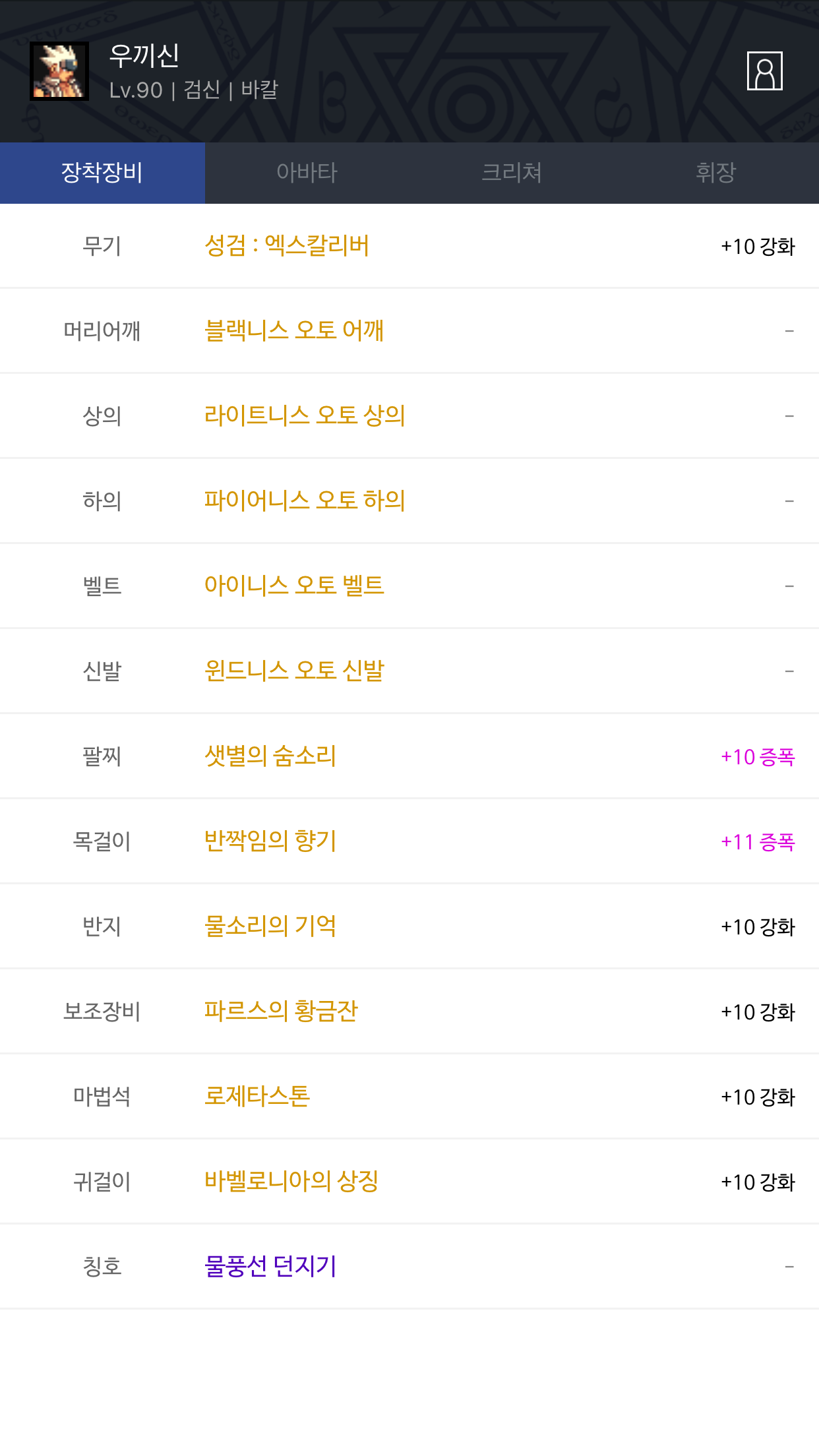The width and height of the screenshot is (819, 1456).
Task: Tap the character profile icon in header
Action: click(x=764, y=71)
